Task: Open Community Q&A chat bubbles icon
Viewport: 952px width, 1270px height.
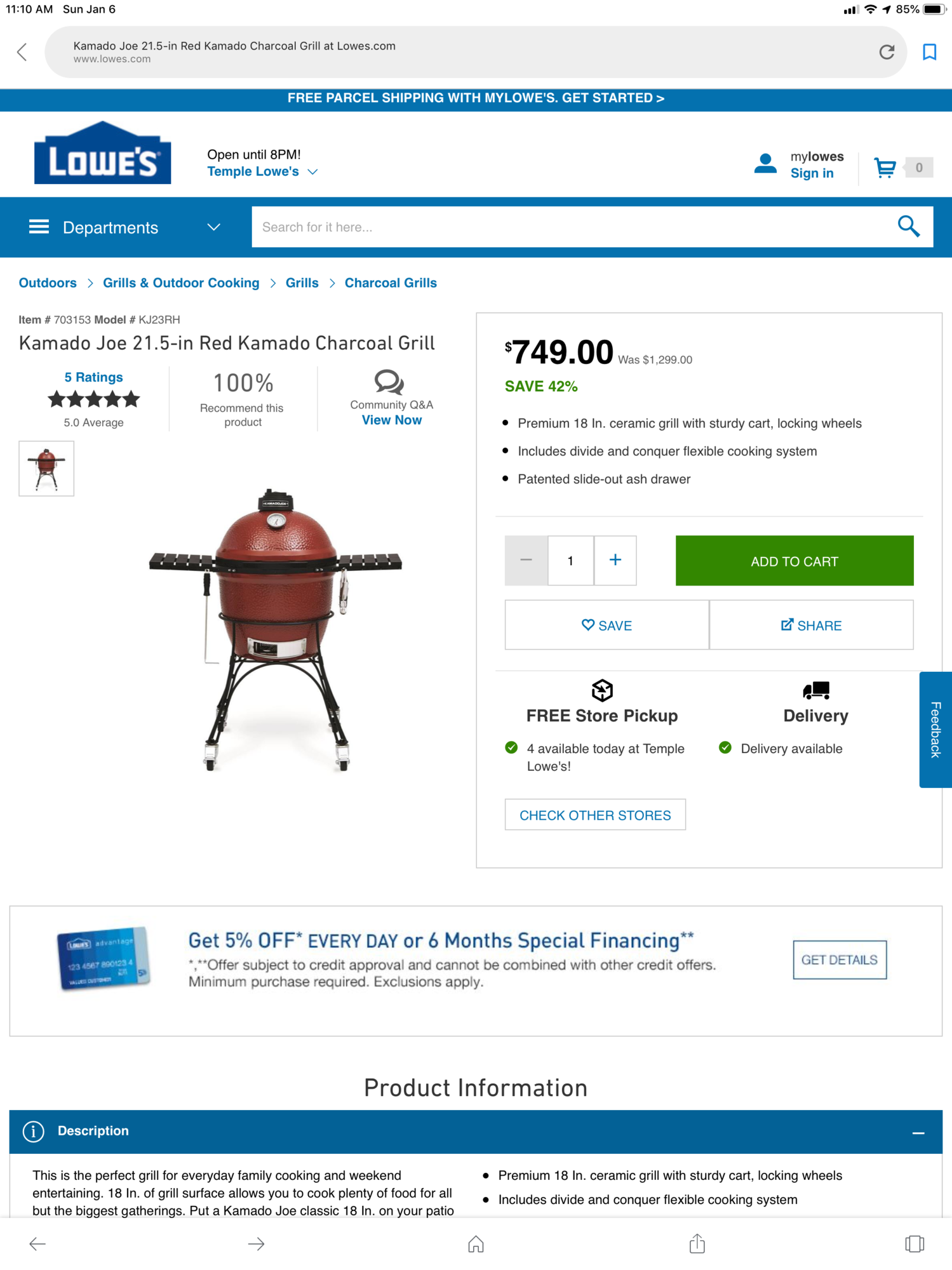Action: (x=389, y=382)
